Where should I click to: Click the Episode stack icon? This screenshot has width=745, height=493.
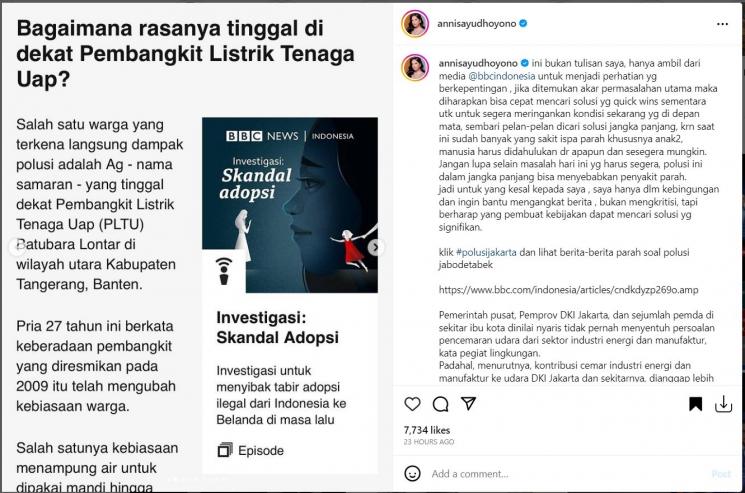pos(225,450)
